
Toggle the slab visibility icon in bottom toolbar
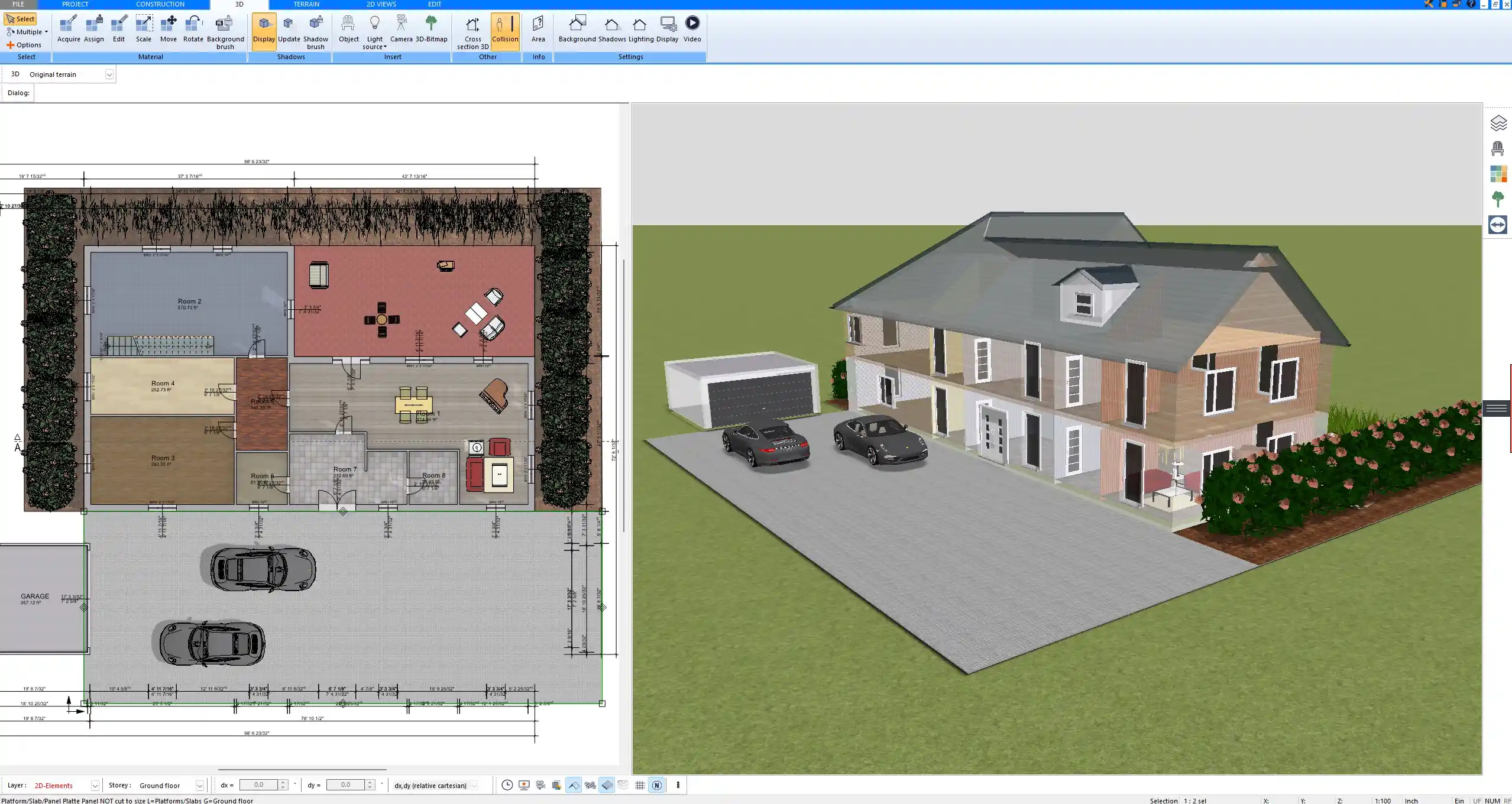click(607, 785)
